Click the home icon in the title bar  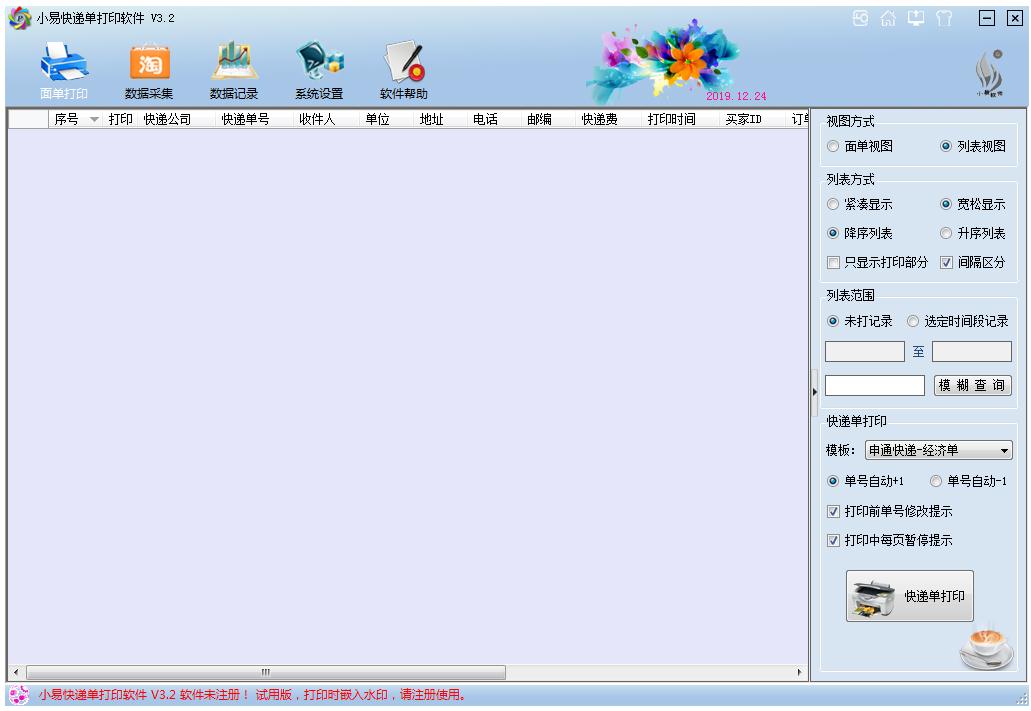pos(888,17)
